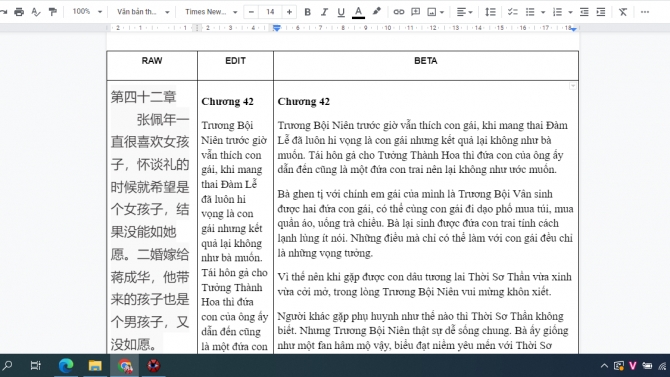Run the spell check tool

point(36,12)
